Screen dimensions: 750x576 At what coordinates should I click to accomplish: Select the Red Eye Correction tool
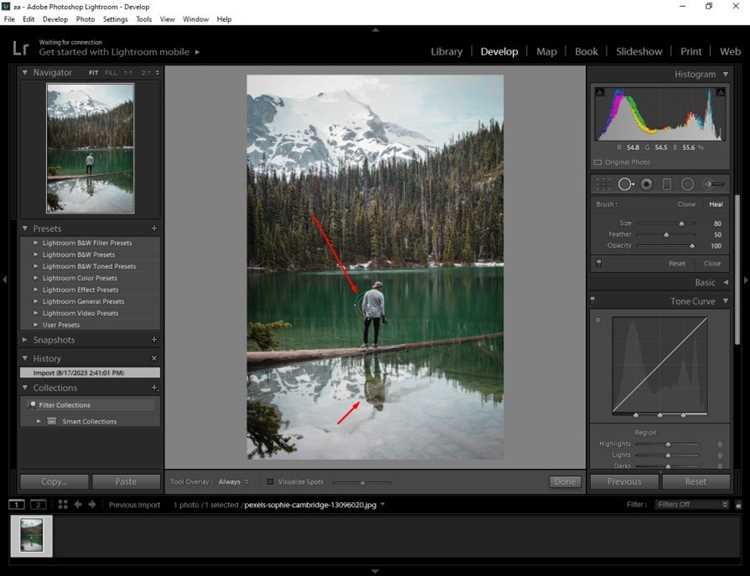point(646,184)
